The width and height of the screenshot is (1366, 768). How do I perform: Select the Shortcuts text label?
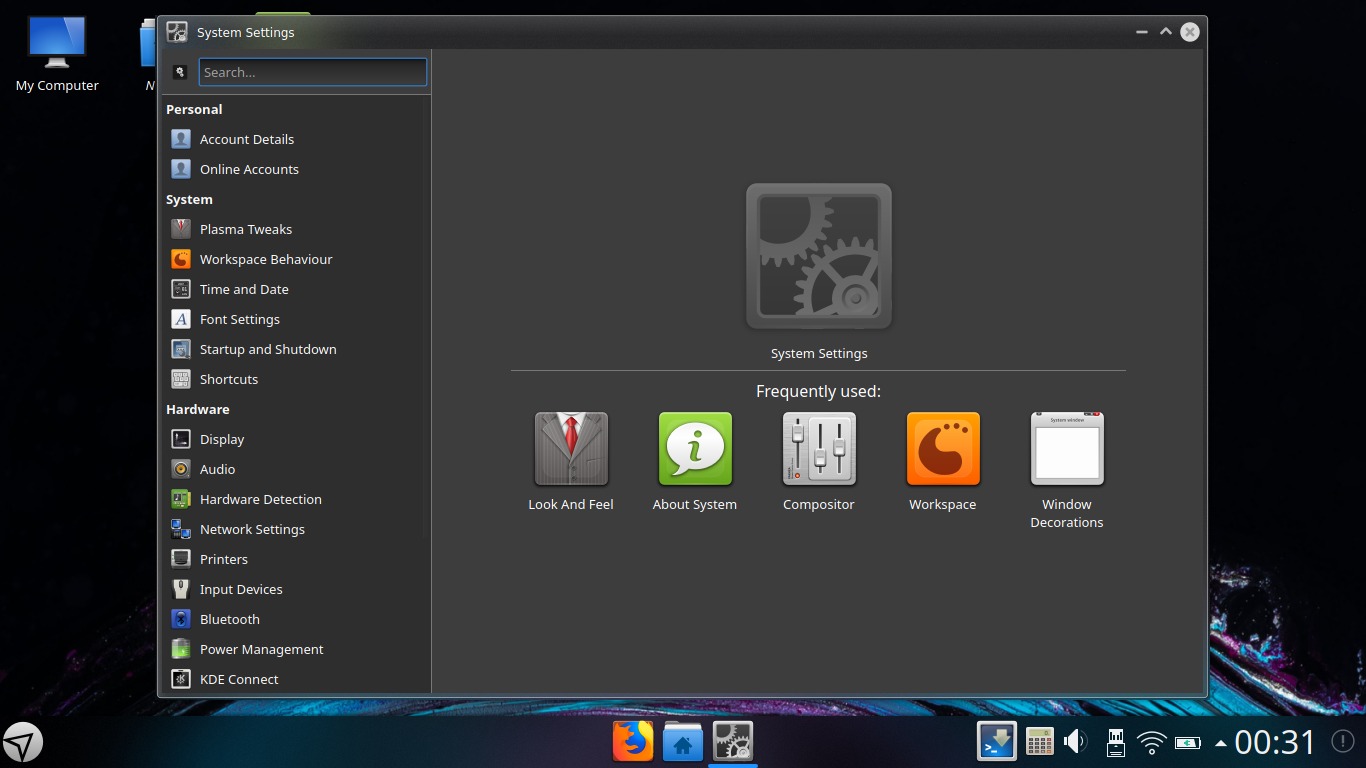(229, 379)
